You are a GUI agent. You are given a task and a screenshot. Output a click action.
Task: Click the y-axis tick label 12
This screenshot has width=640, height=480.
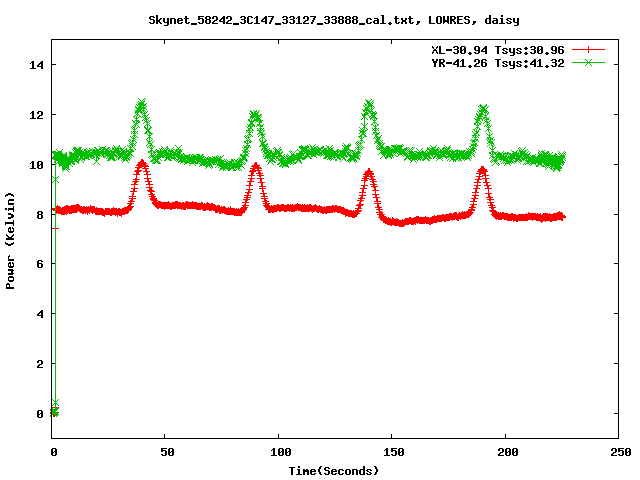pyautogui.click(x=36, y=115)
